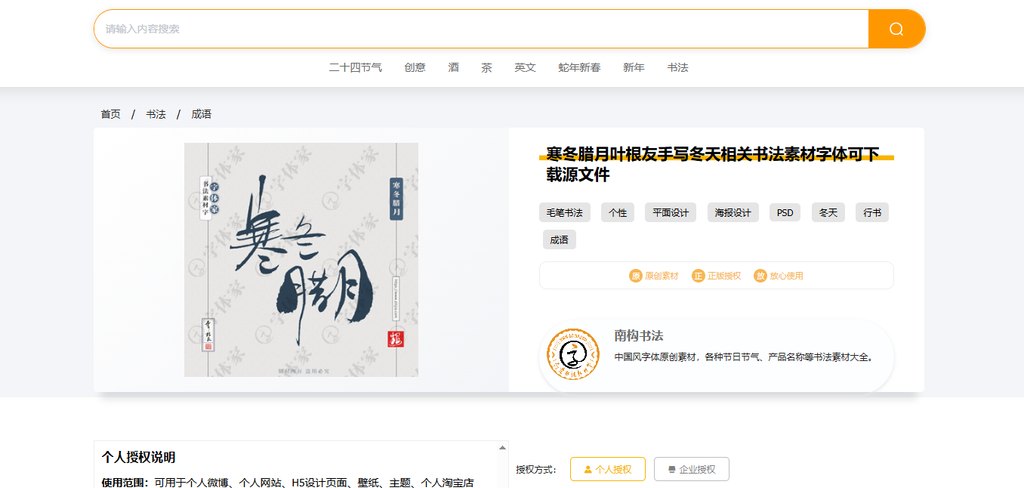Click the 成语 tag under the title

pyautogui.click(x=559, y=240)
